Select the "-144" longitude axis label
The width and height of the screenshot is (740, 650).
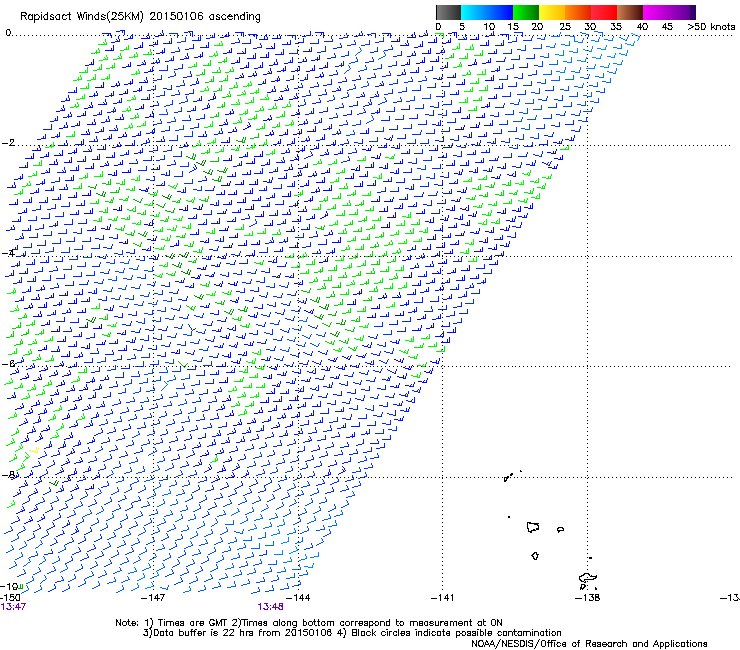tap(298, 598)
